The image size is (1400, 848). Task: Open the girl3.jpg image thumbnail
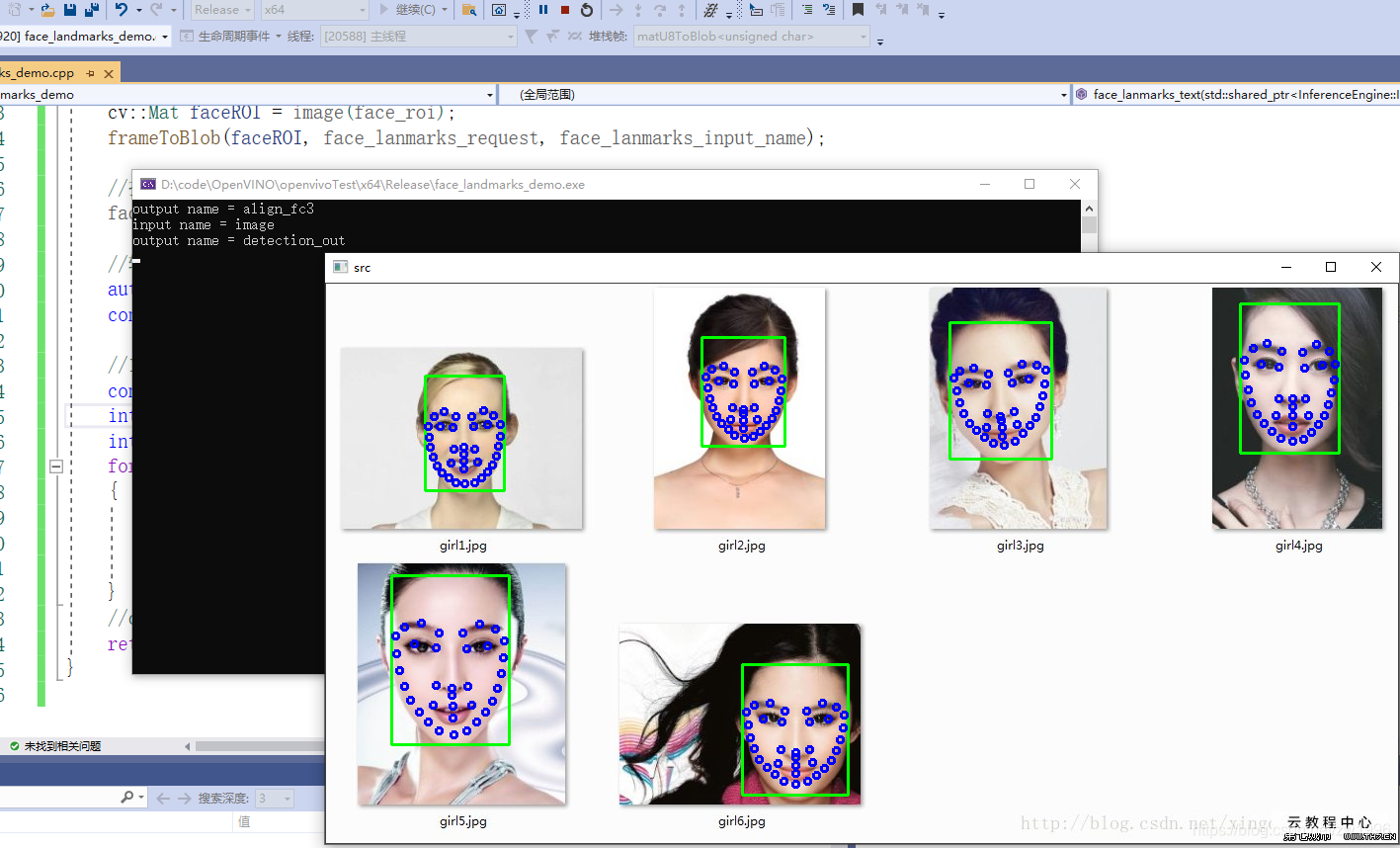[x=1019, y=408]
